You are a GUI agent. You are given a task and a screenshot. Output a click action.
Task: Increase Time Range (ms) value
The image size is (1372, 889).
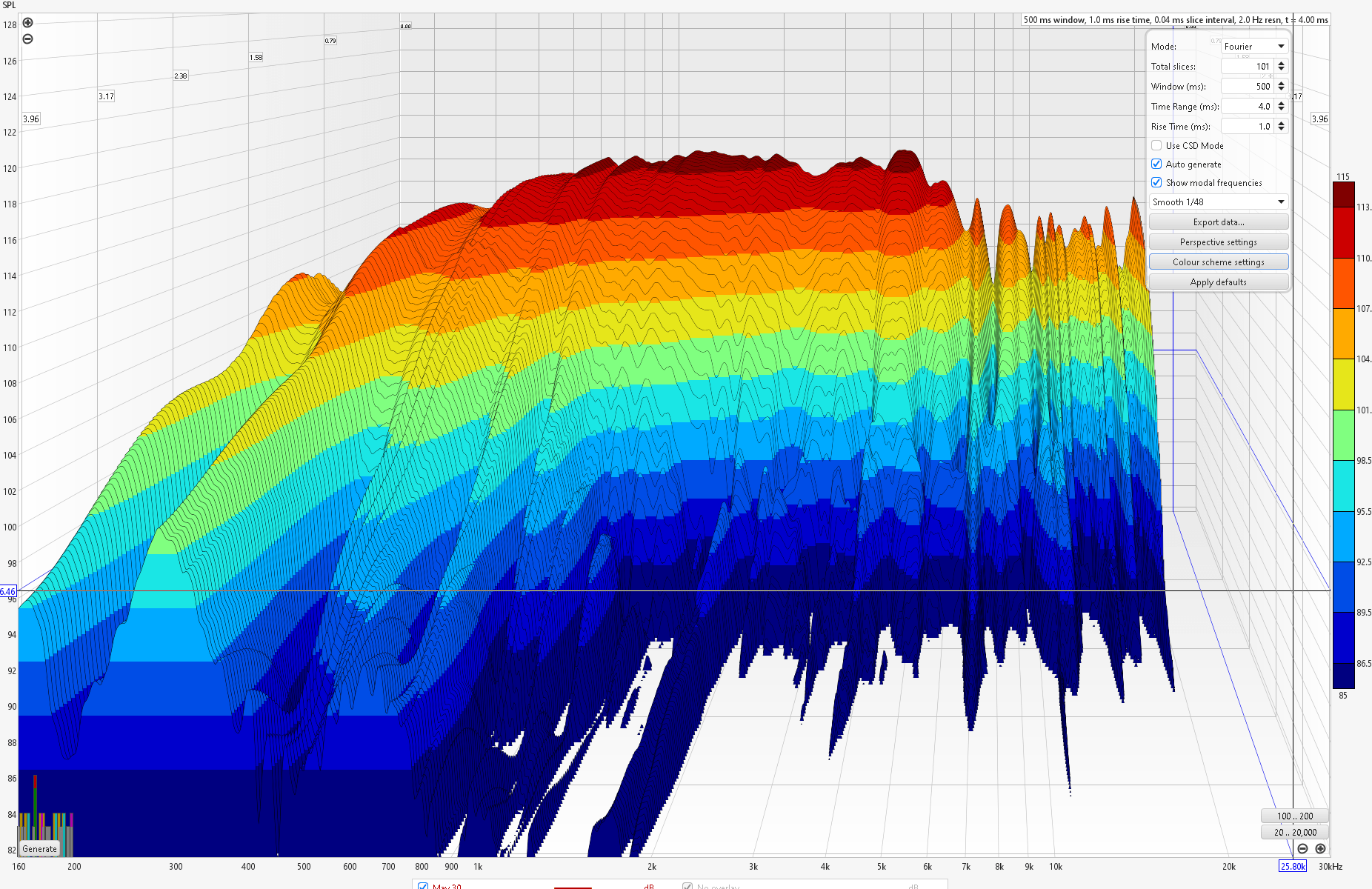click(1282, 103)
